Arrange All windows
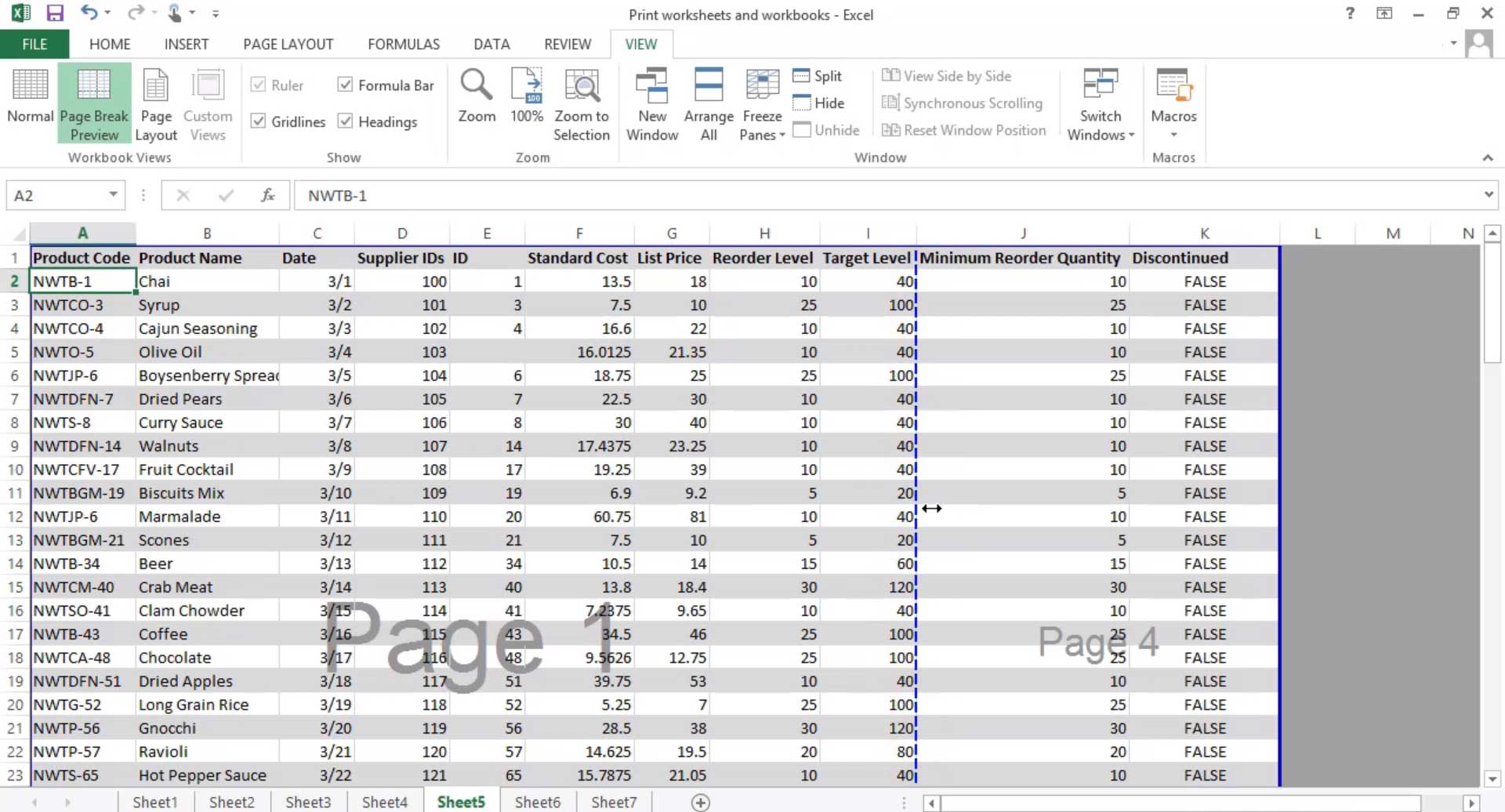This screenshot has width=1505, height=812. pos(709,104)
